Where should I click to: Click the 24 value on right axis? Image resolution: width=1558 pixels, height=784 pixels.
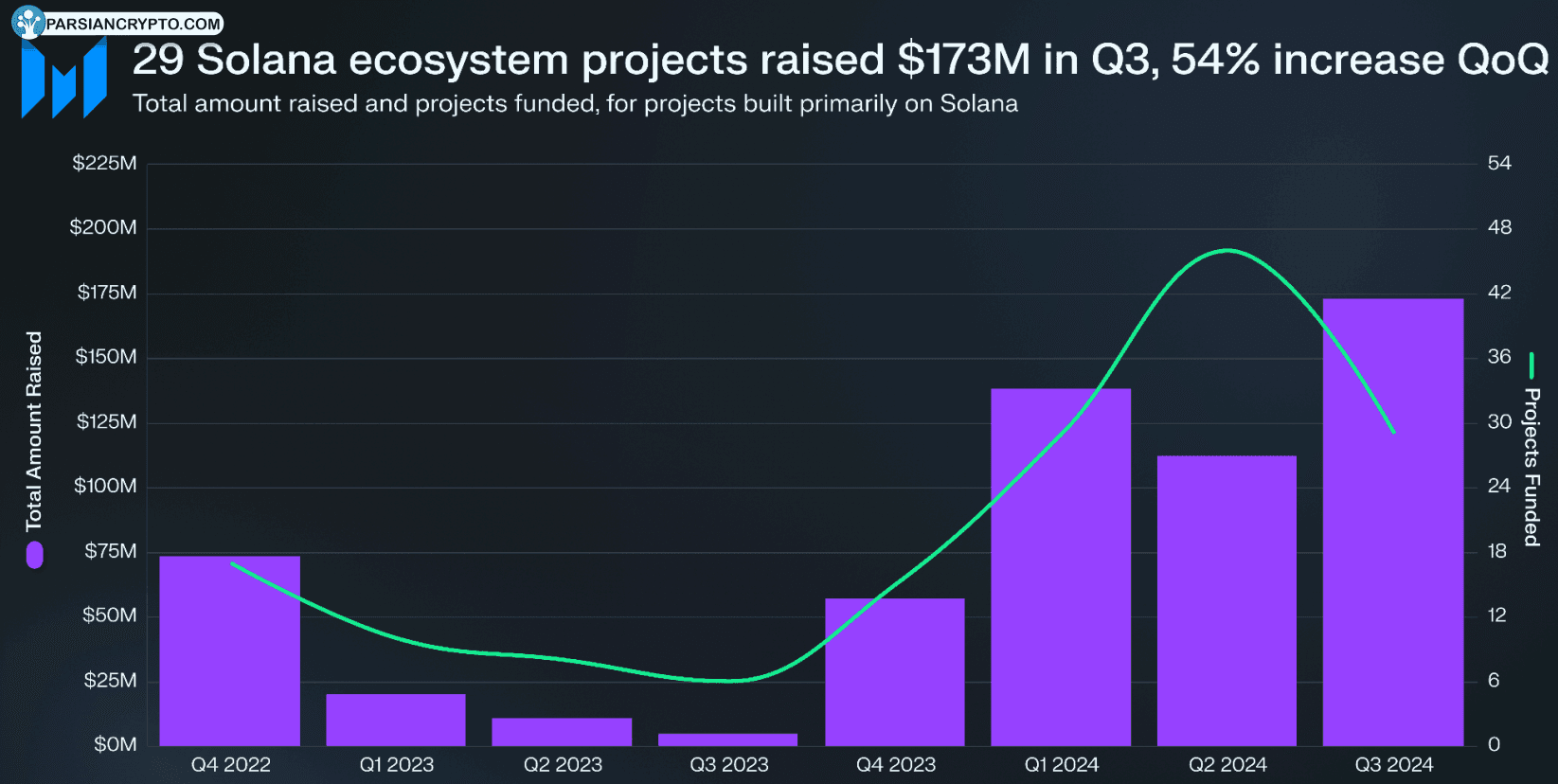[1499, 486]
